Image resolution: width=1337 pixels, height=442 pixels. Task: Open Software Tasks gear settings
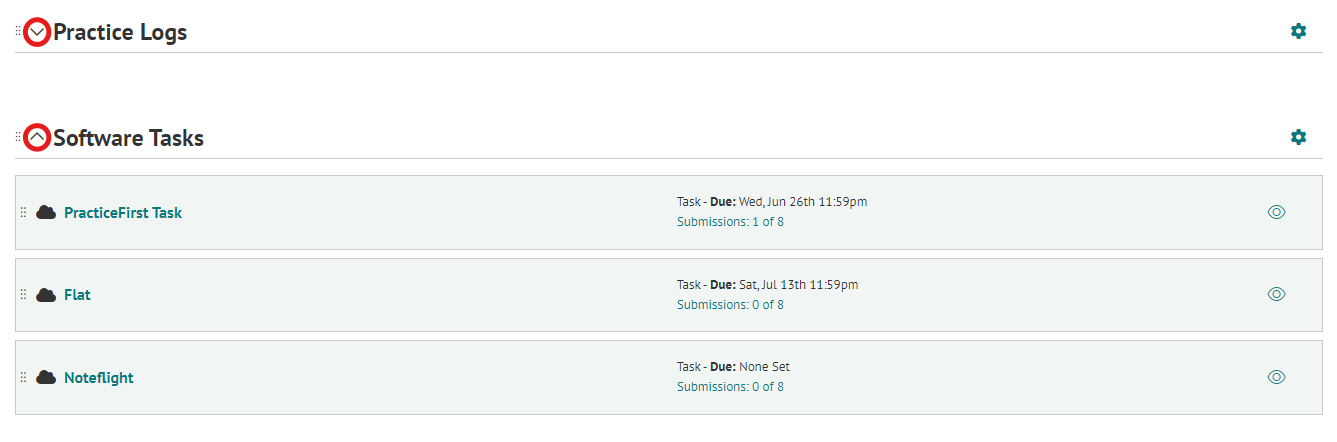[x=1298, y=137]
